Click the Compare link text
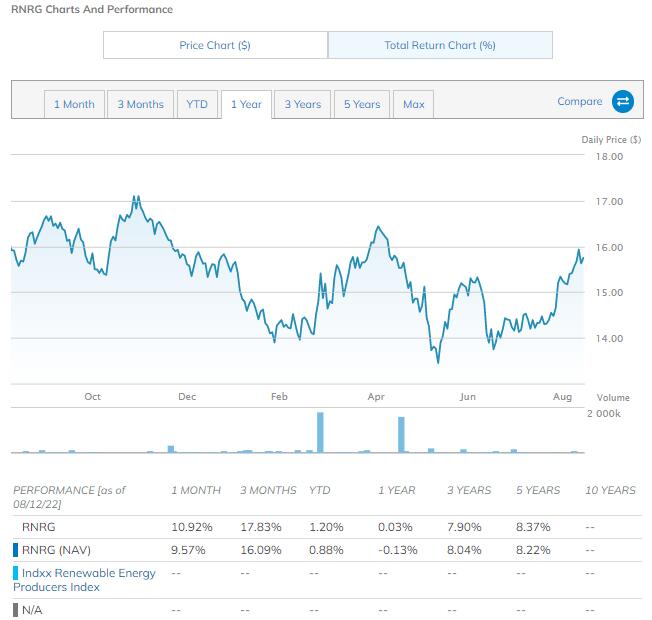Image resolution: width=652 pixels, height=620 pixels. (x=579, y=101)
